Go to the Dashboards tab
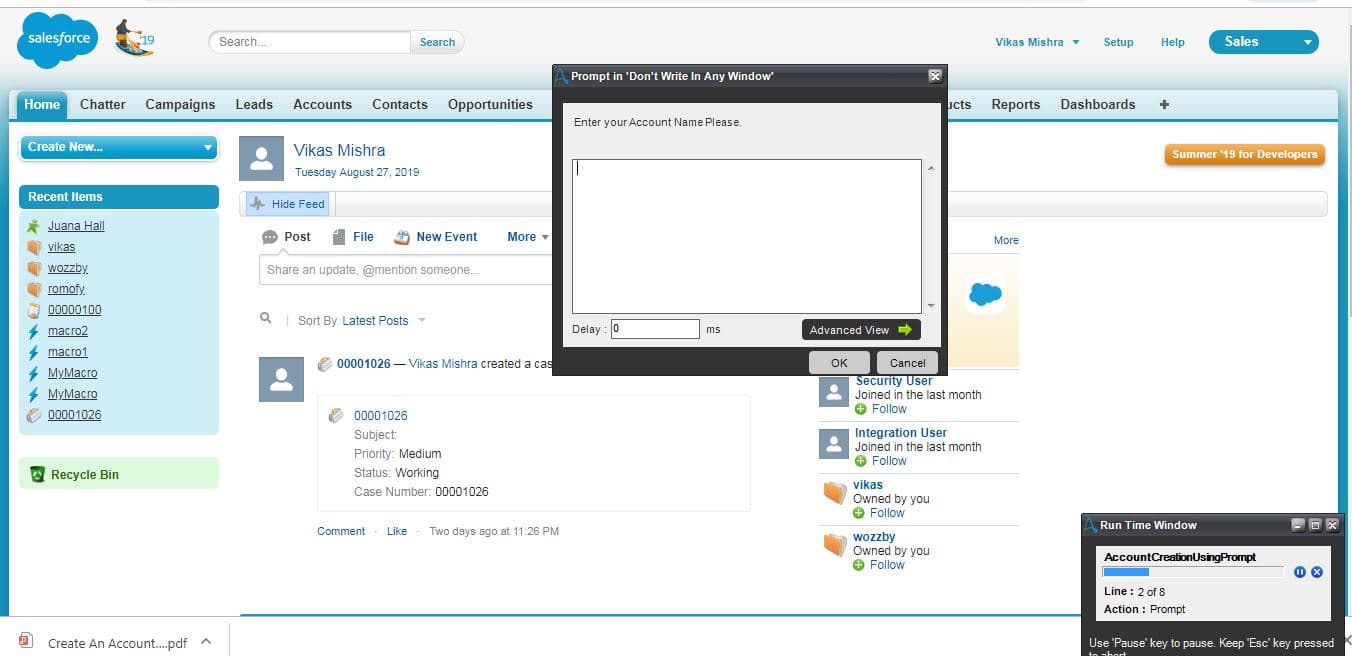This screenshot has width=1352, height=656. pyautogui.click(x=1098, y=104)
